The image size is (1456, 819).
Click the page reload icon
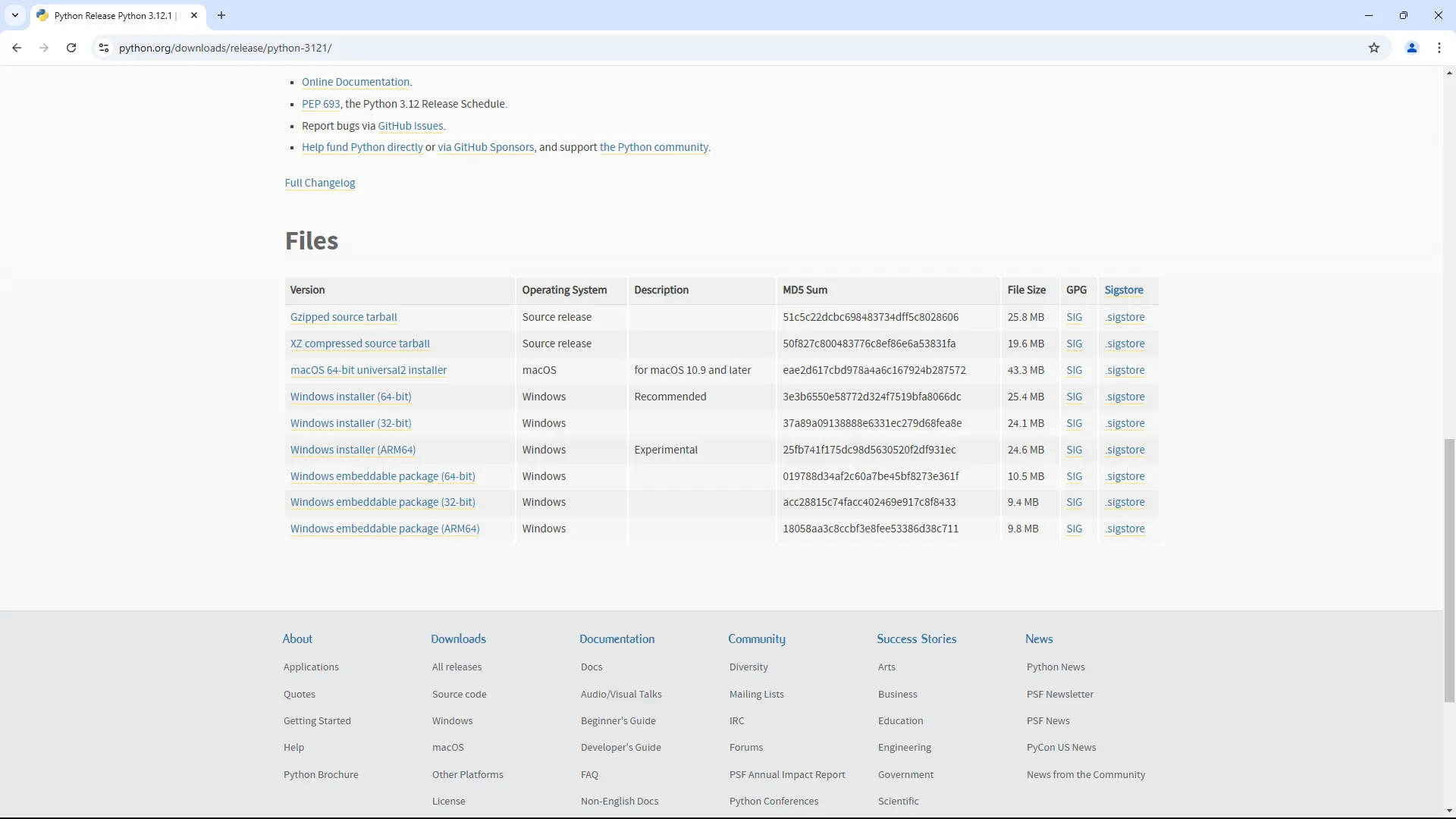(x=71, y=47)
